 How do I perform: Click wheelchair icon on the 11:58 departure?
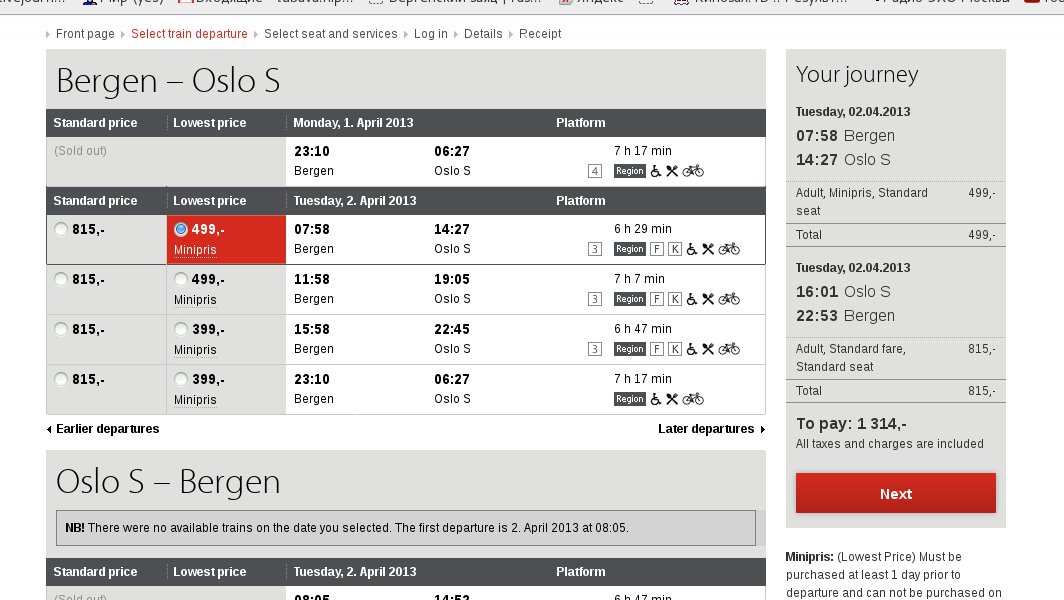pyautogui.click(x=691, y=299)
